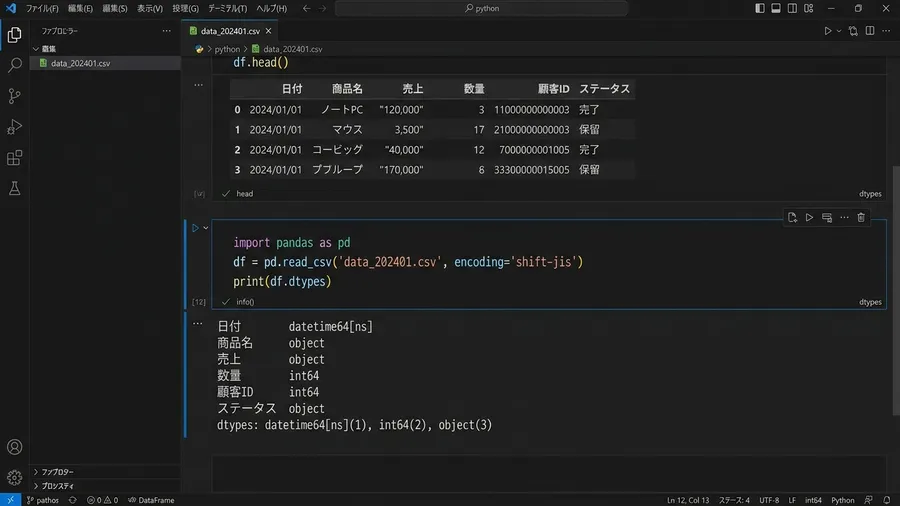Open the Accounts menu icon
This screenshot has height=506, width=900.
click(14, 447)
